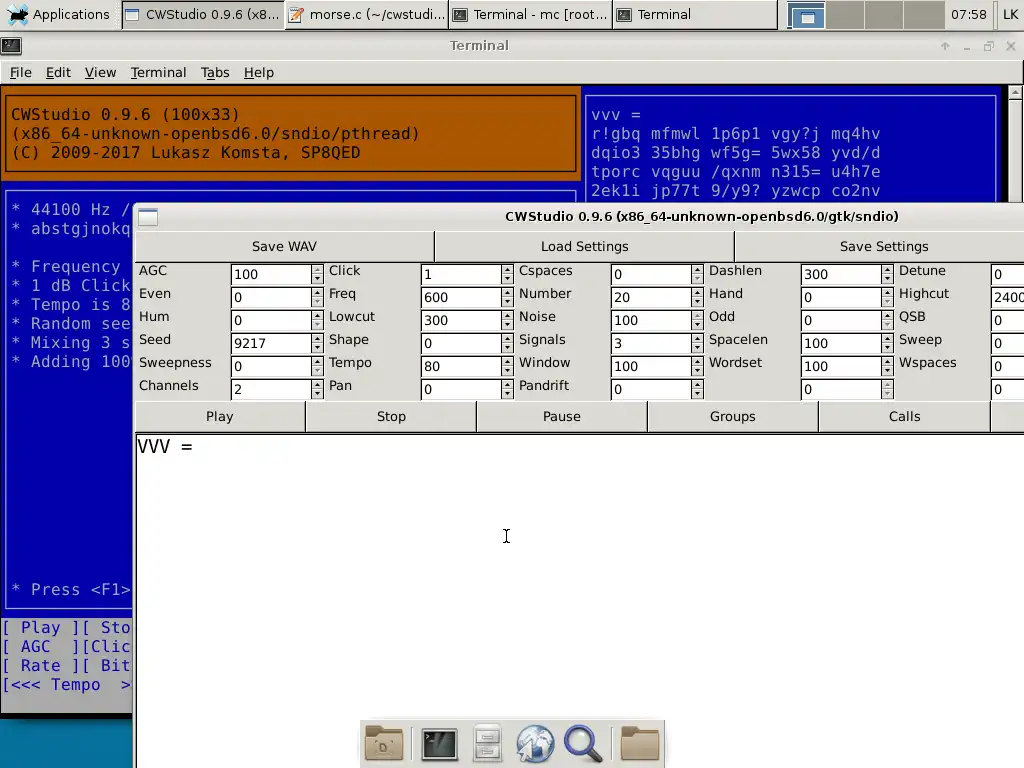Launch web browser globe icon in dock
1024x768 pixels.
[x=535, y=744]
